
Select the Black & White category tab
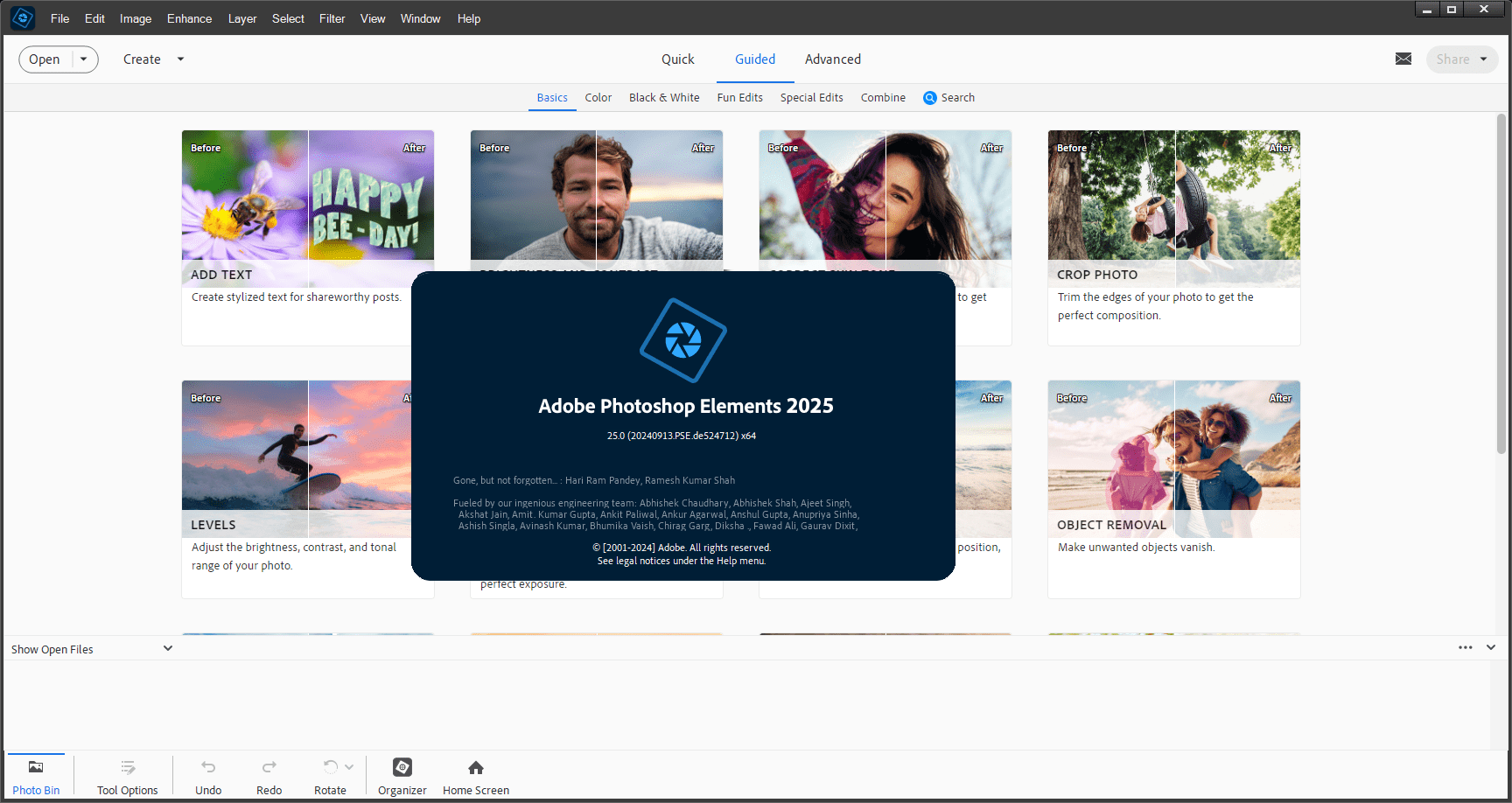[x=664, y=98]
